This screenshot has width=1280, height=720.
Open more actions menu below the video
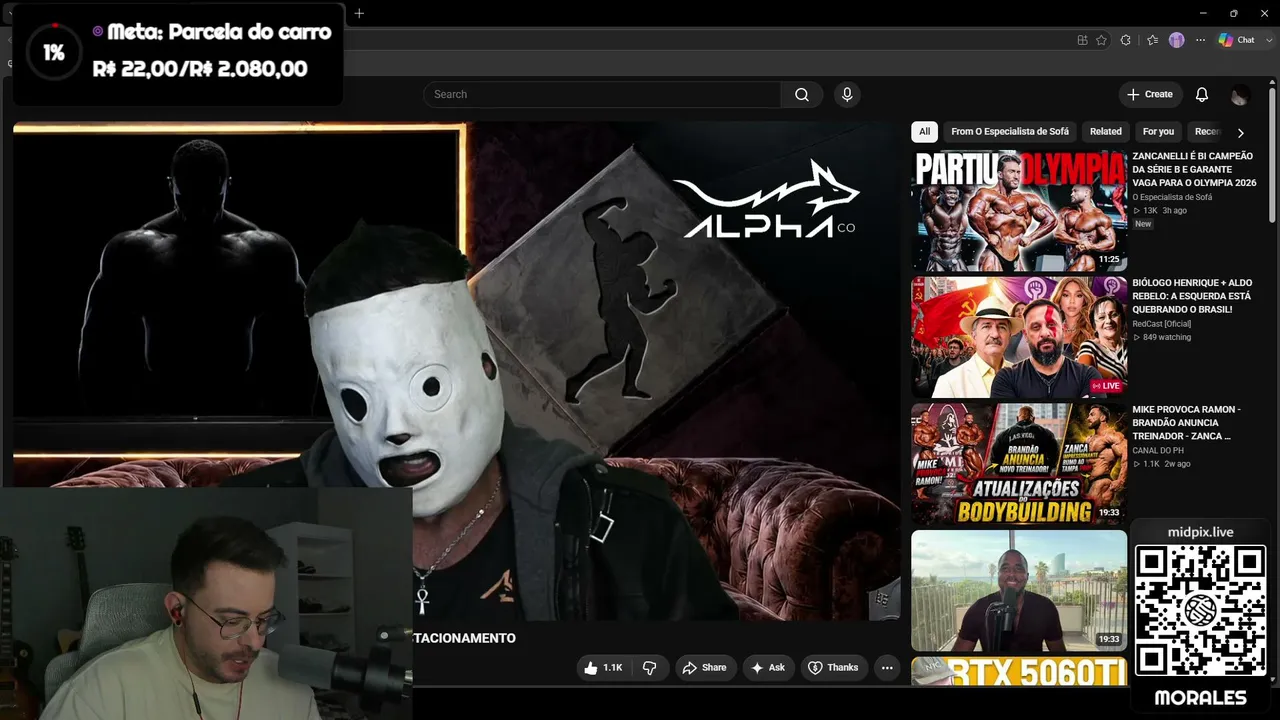pyautogui.click(x=886, y=667)
